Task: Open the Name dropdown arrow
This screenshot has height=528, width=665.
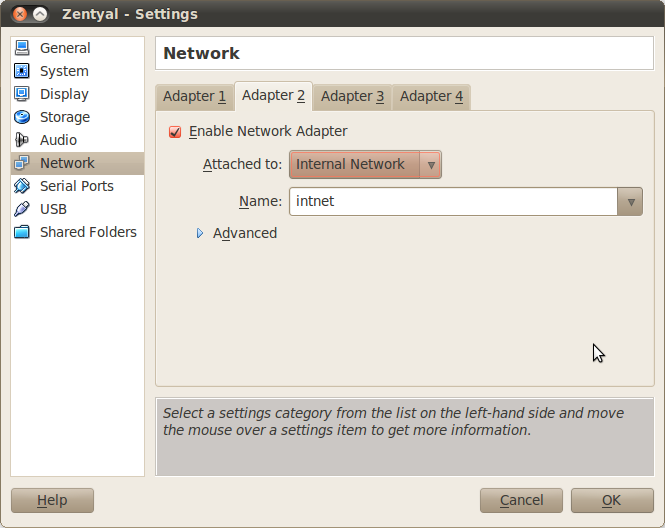Action: [629, 201]
